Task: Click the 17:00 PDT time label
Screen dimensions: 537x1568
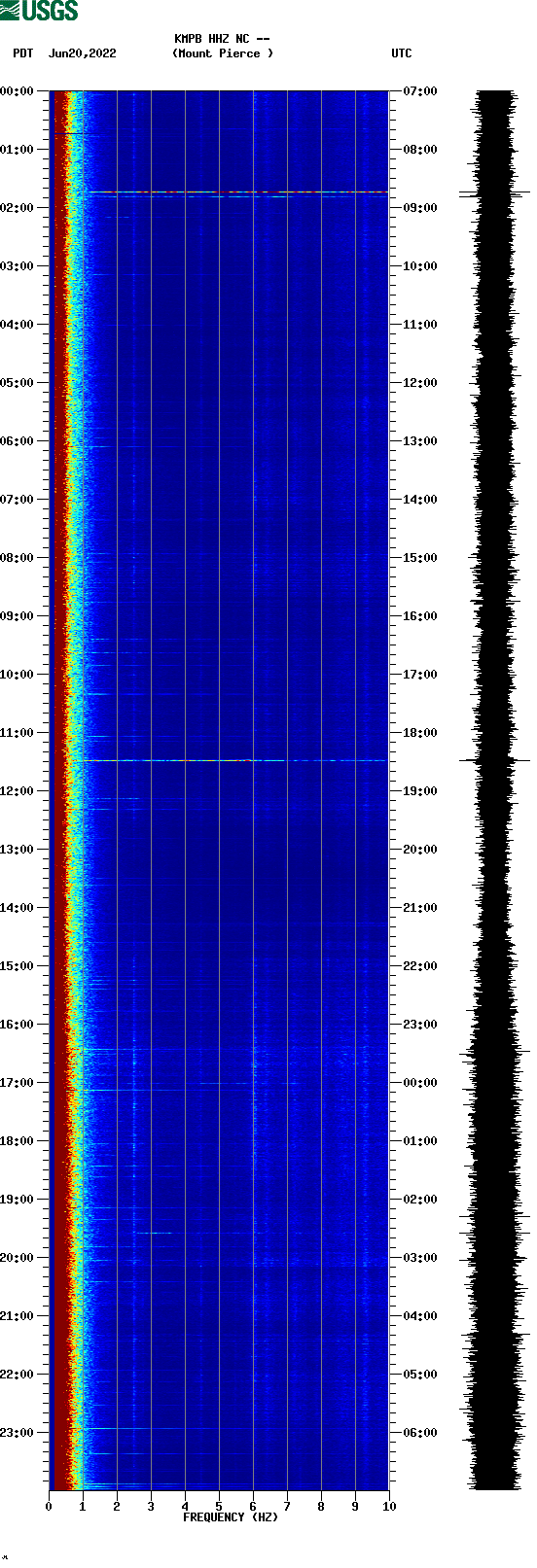Action: [18, 1083]
